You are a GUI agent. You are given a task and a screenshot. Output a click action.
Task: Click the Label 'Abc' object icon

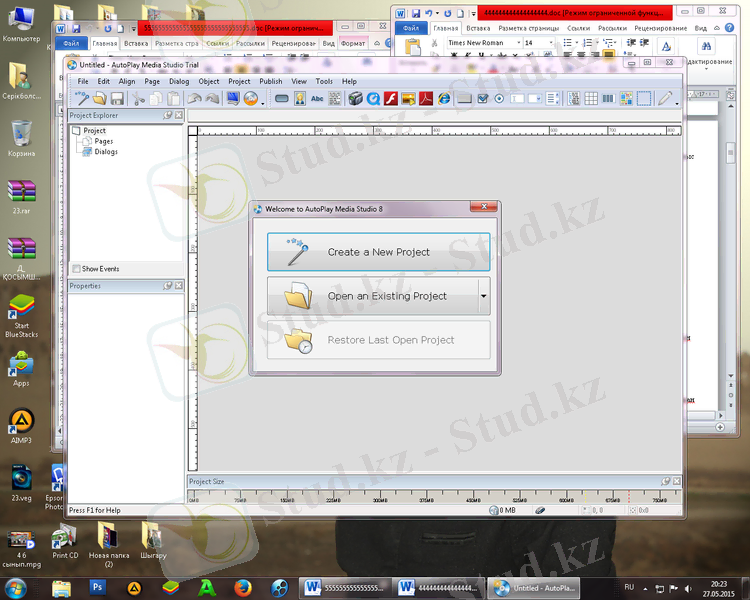(317, 99)
